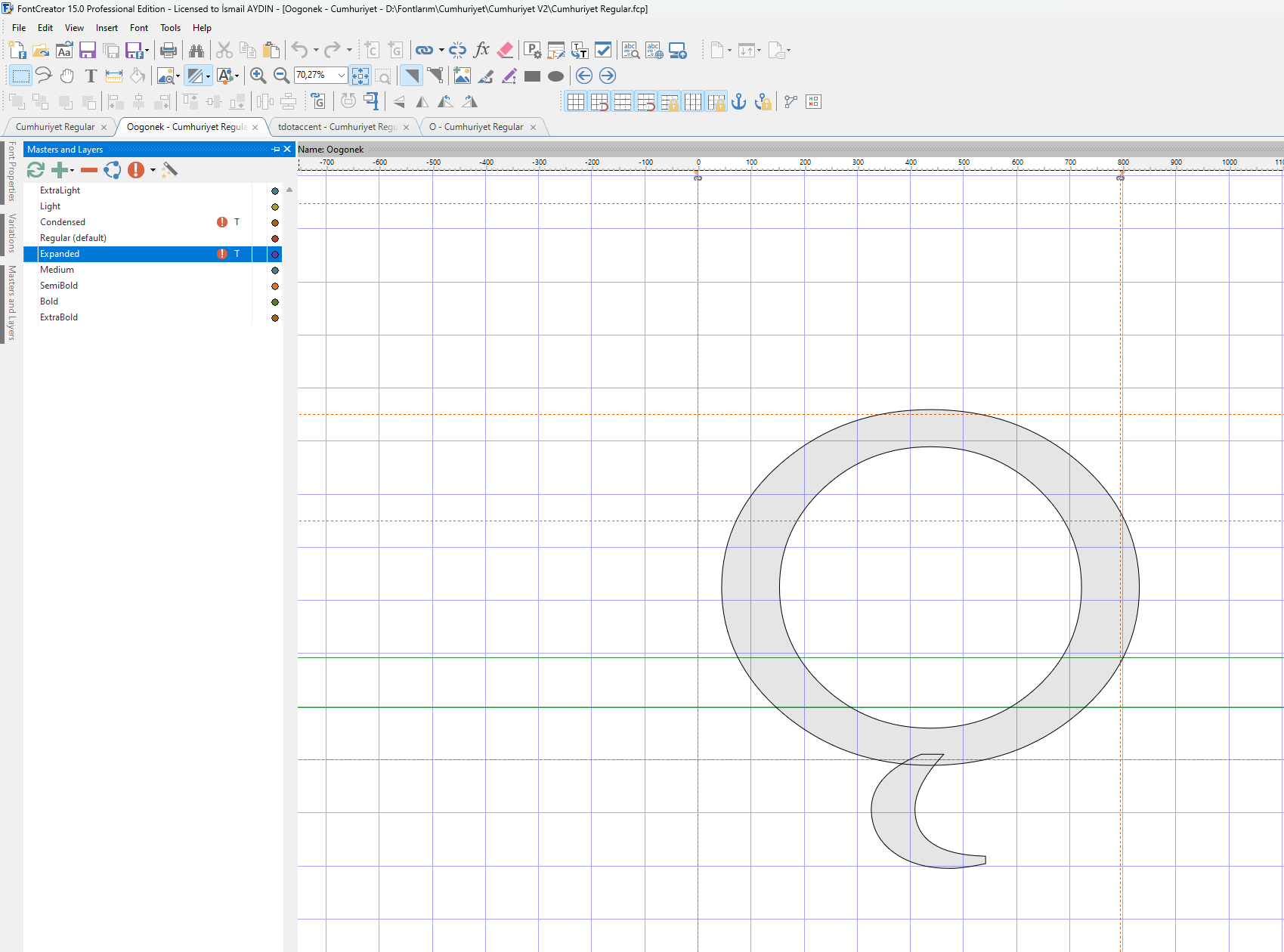Image resolution: width=1284 pixels, height=952 pixels.
Task: Click the Zoom in magnifier
Action: point(258,76)
